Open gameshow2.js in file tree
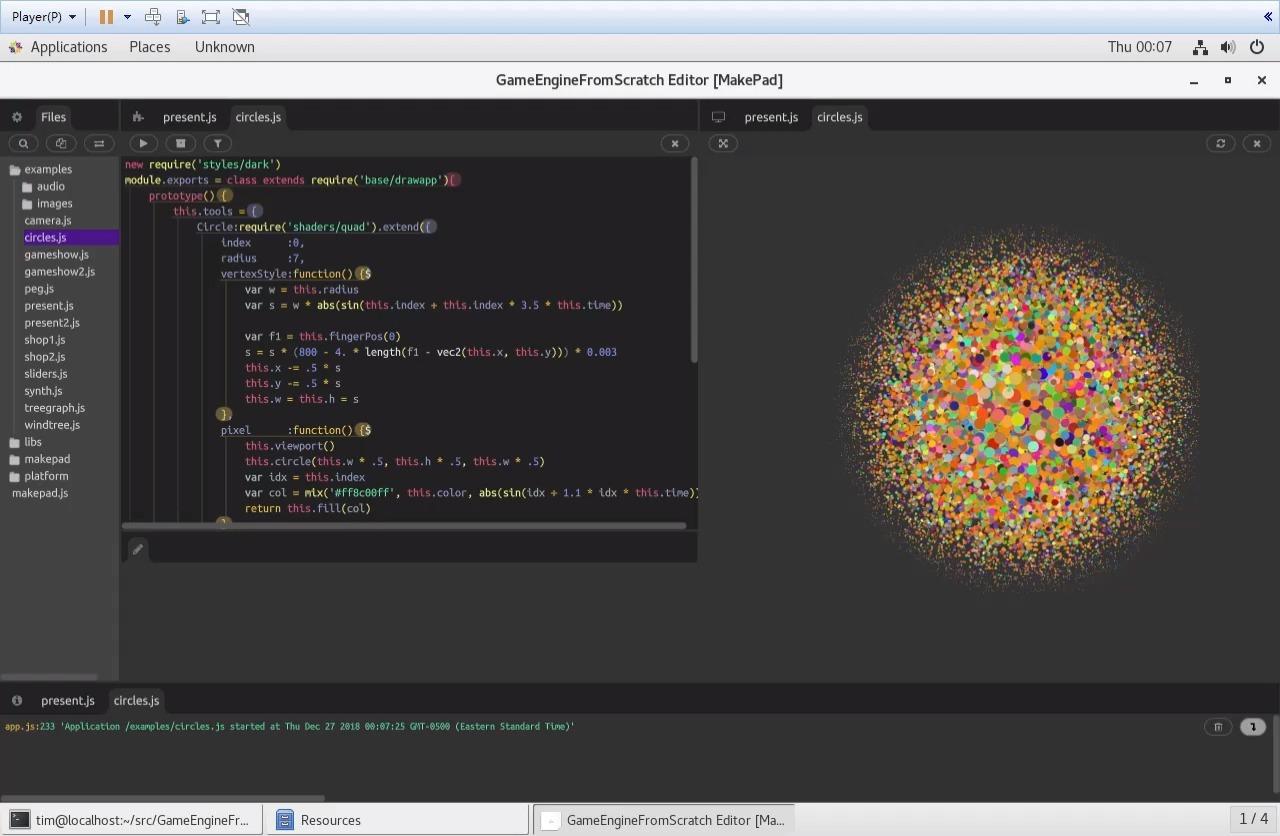This screenshot has width=1280, height=836. tap(60, 271)
